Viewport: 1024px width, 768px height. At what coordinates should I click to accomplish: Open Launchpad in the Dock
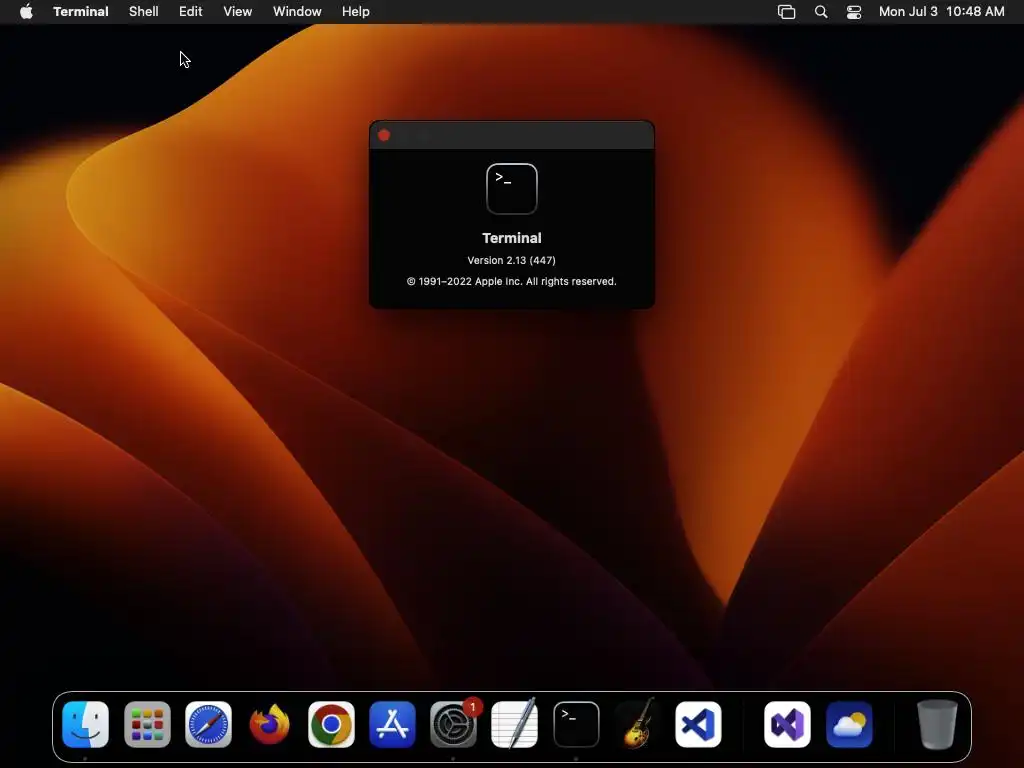tap(147, 724)
